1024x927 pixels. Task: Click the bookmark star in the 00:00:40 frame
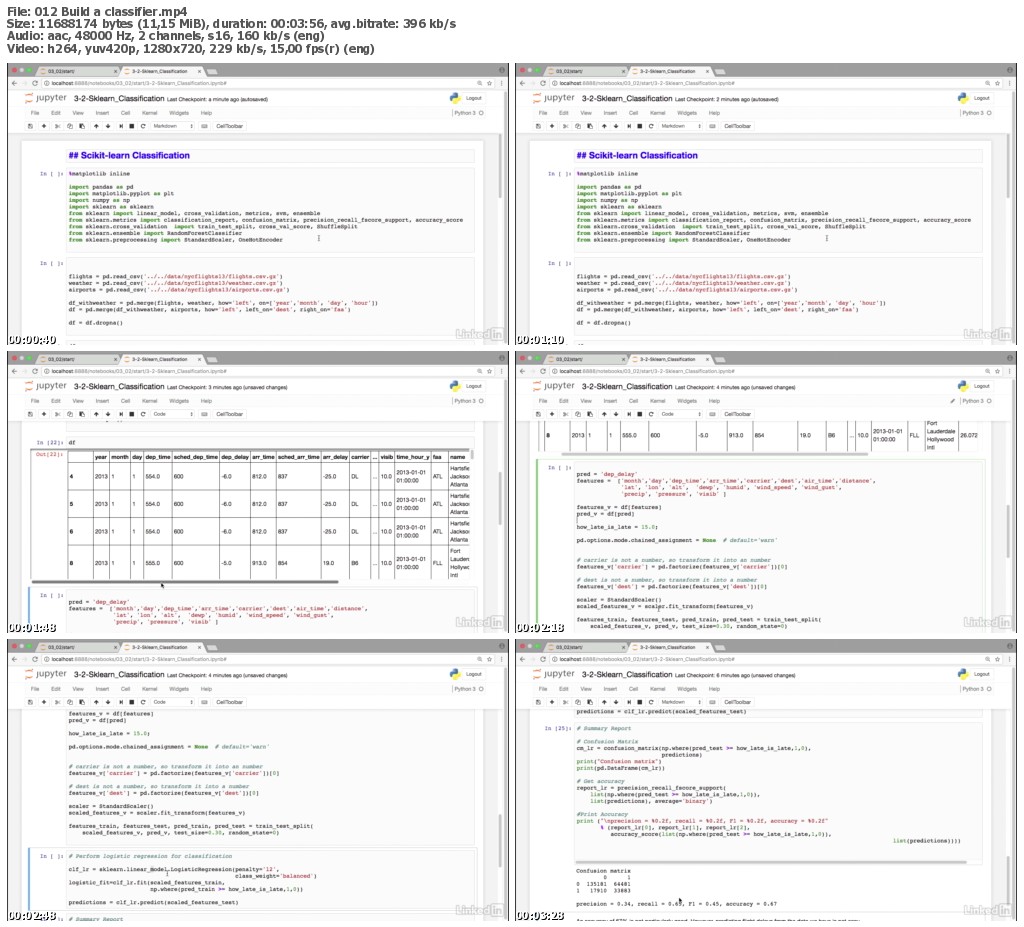coord(489,83)
